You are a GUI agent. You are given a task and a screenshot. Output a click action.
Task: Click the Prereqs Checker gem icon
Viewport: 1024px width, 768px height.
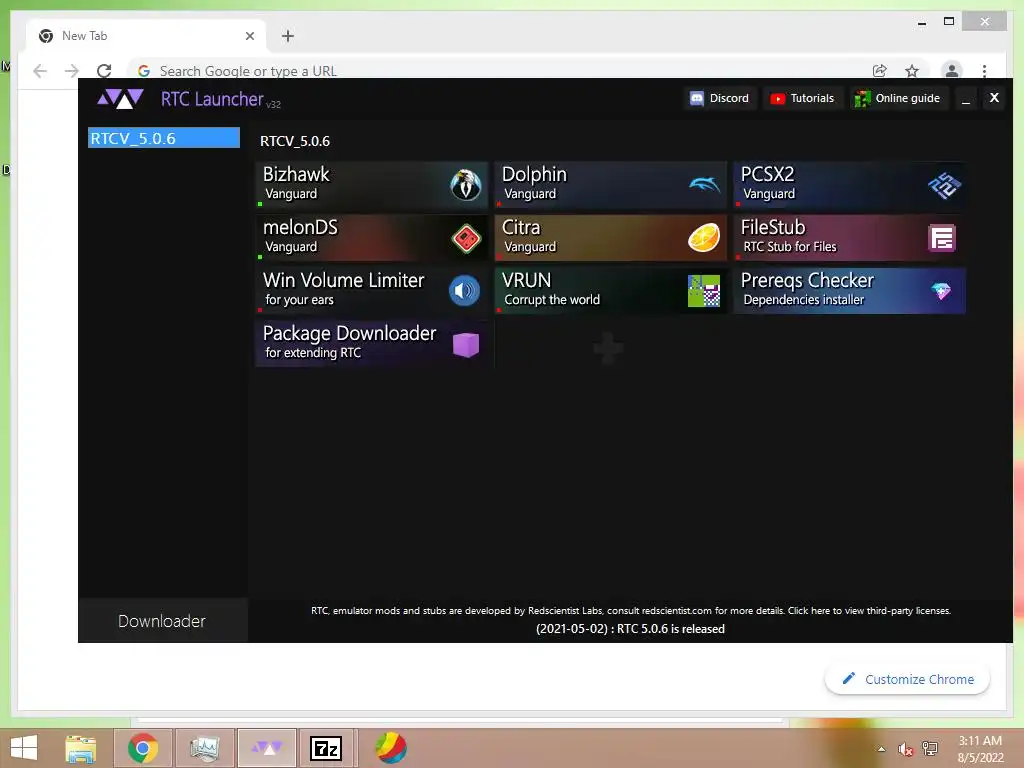point(941,291)
